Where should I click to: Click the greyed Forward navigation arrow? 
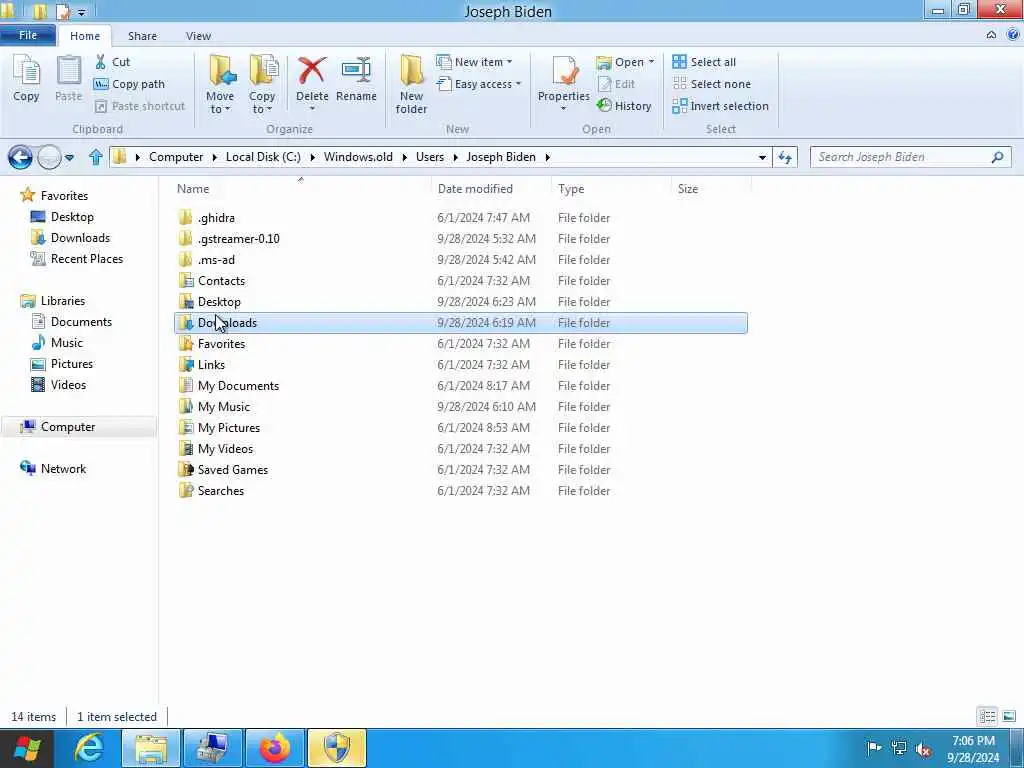49,157
